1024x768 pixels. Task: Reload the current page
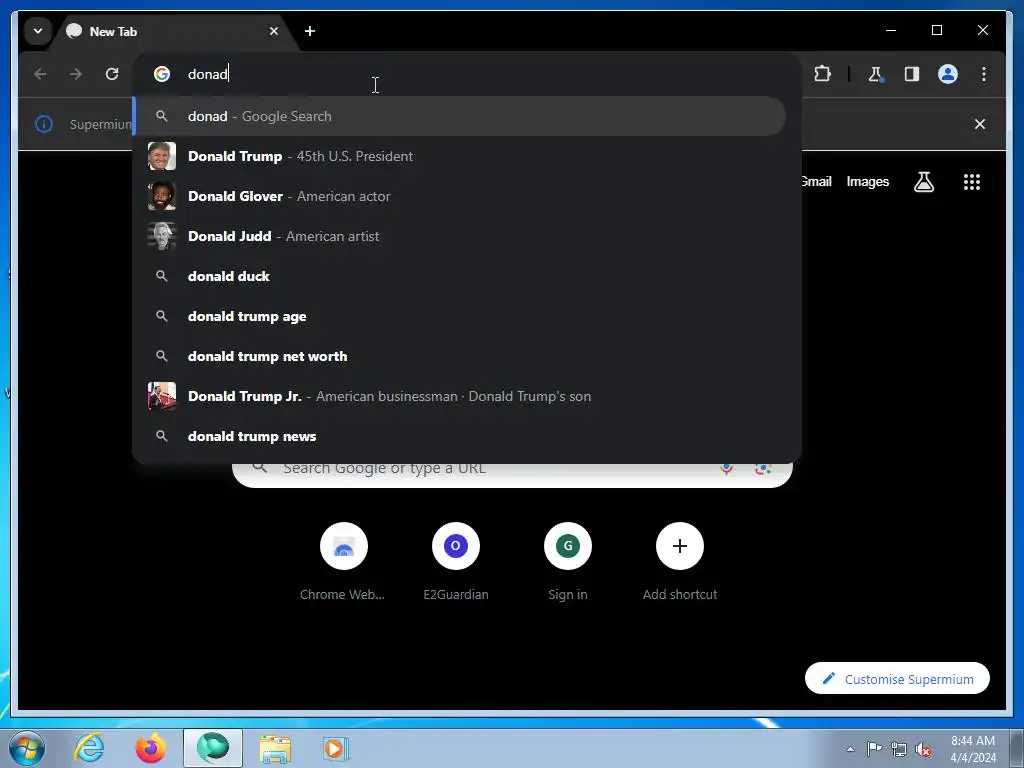tap(112, 74)
